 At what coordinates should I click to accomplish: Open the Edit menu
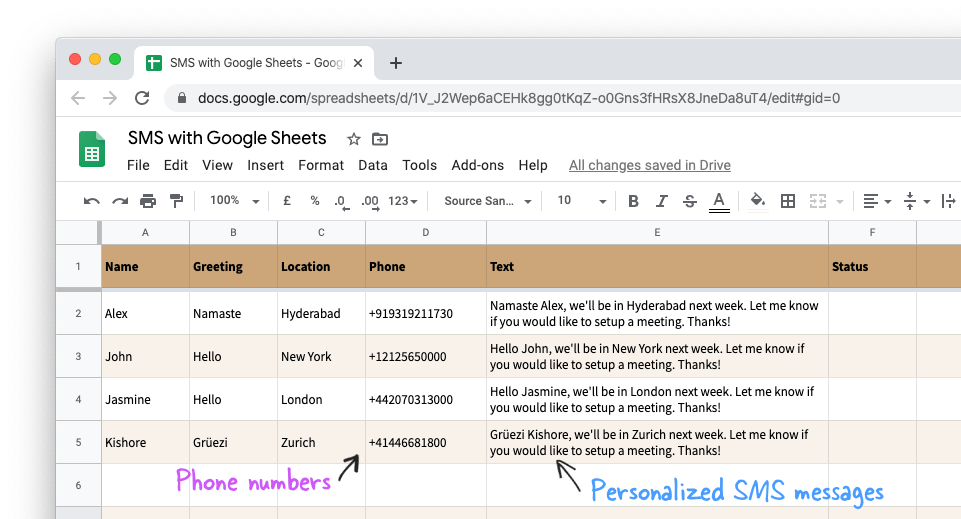(x=175, y=165)
